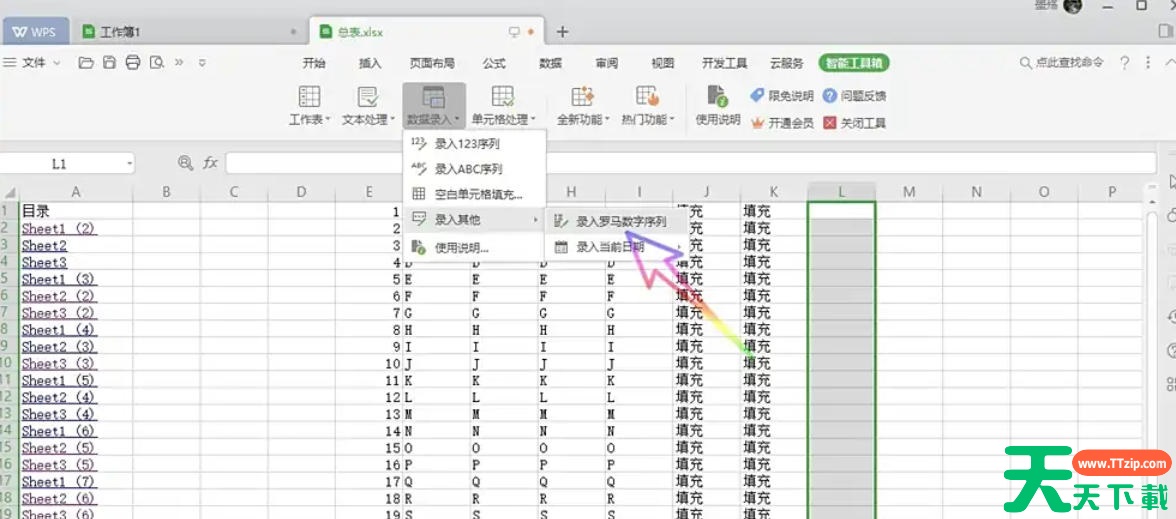Select 录入罗马数字序列 from submenu
Image resolution: width=1176 pixels, height=519 pixels.
620,221
